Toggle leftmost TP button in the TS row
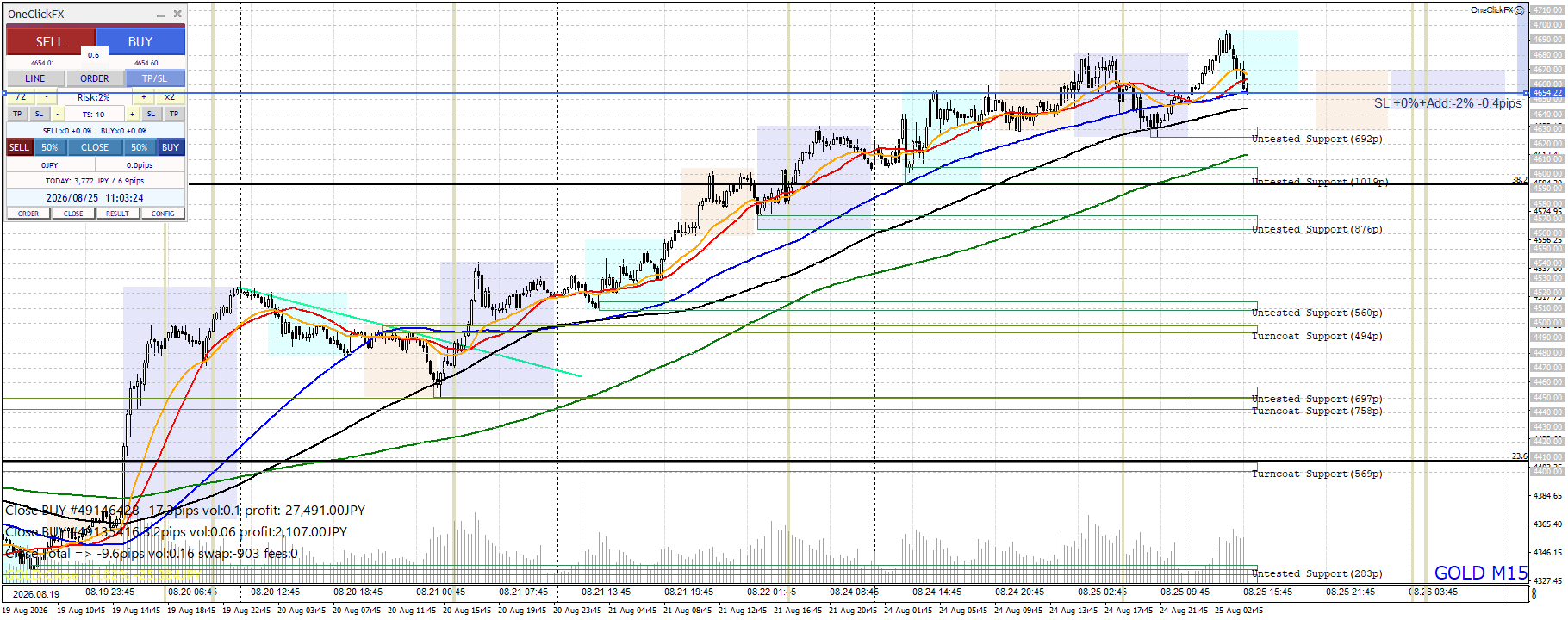1568x620 pixels. tap(17, 114)
